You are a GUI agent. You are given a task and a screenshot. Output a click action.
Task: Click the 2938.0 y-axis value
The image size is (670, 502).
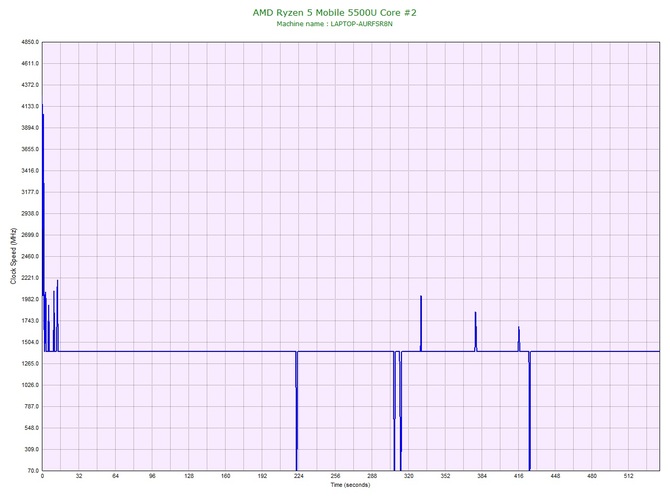coord(30,214)
